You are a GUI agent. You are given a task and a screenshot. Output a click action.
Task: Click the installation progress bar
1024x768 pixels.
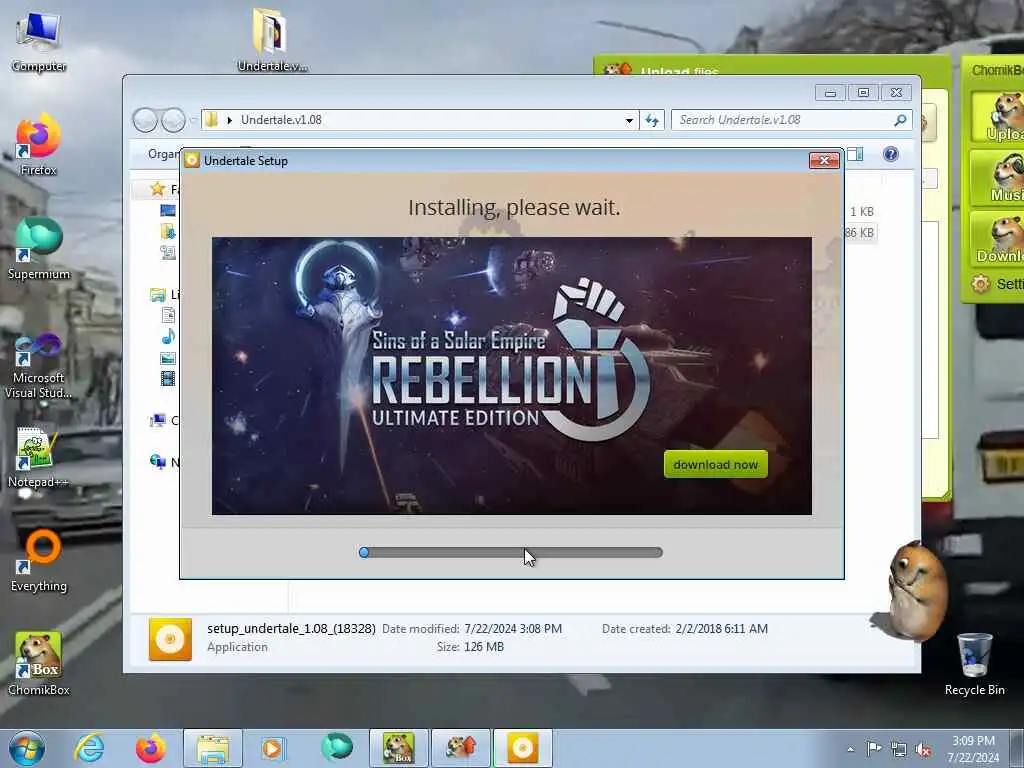click(511, 552)
